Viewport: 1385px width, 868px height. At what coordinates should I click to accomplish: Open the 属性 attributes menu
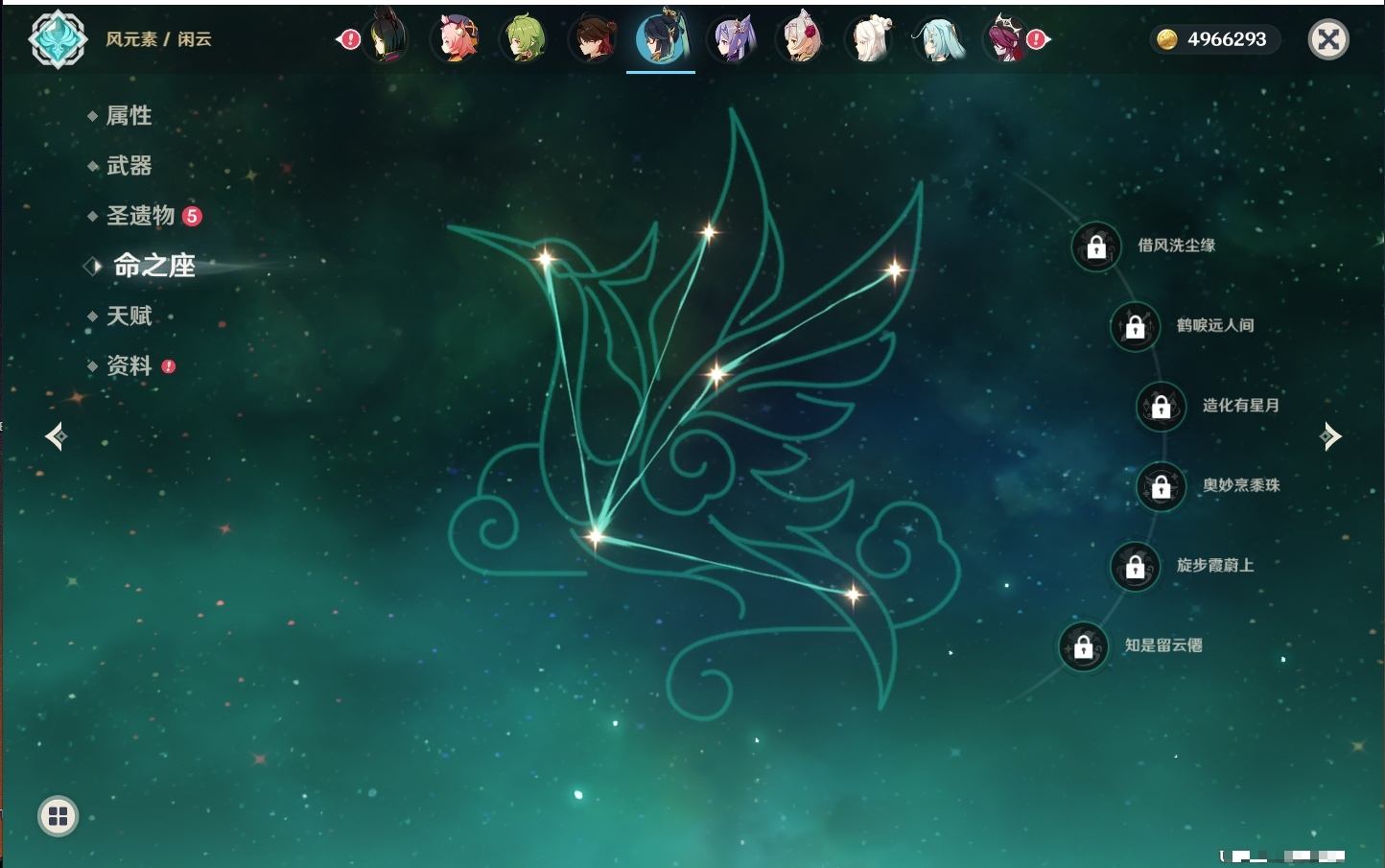click(129, 116)
